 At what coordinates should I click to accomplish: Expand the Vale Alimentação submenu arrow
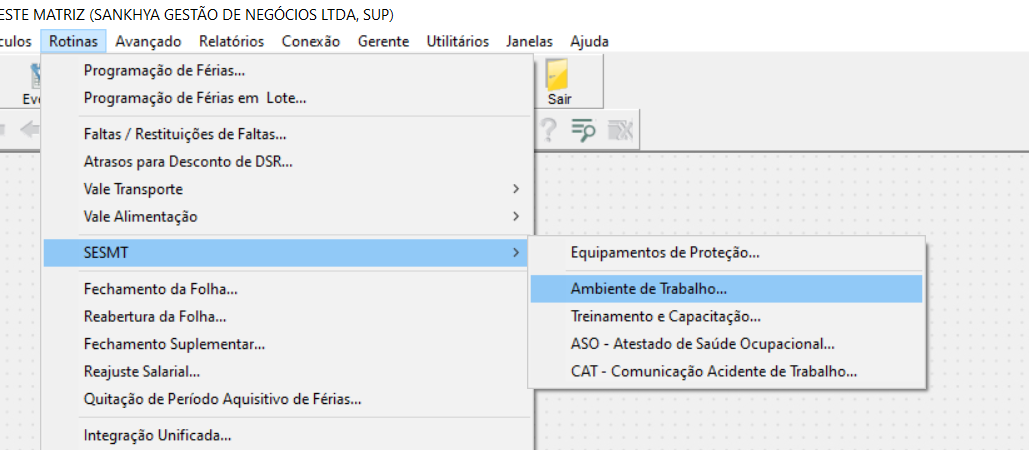[516, 216]
